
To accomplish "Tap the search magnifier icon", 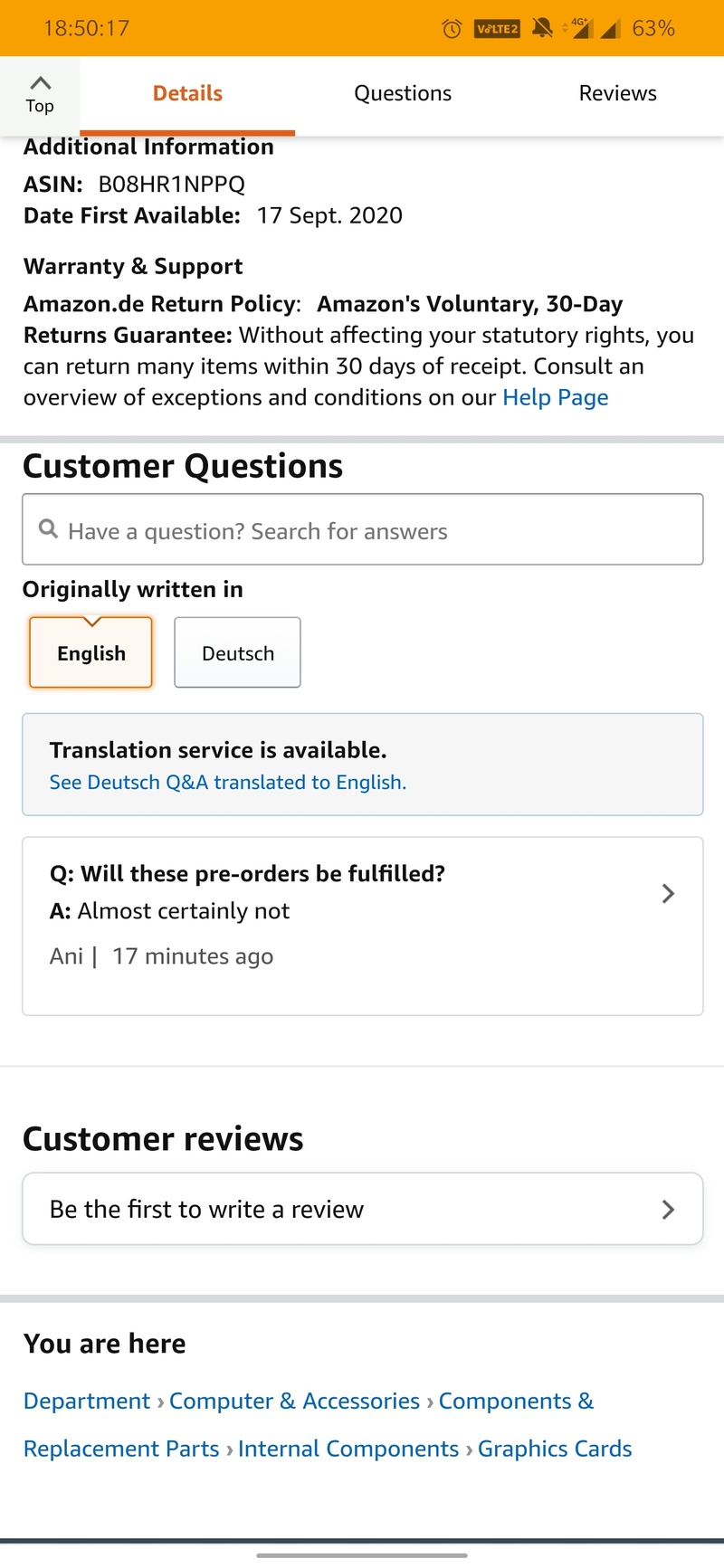I will (x=49, y=529).
